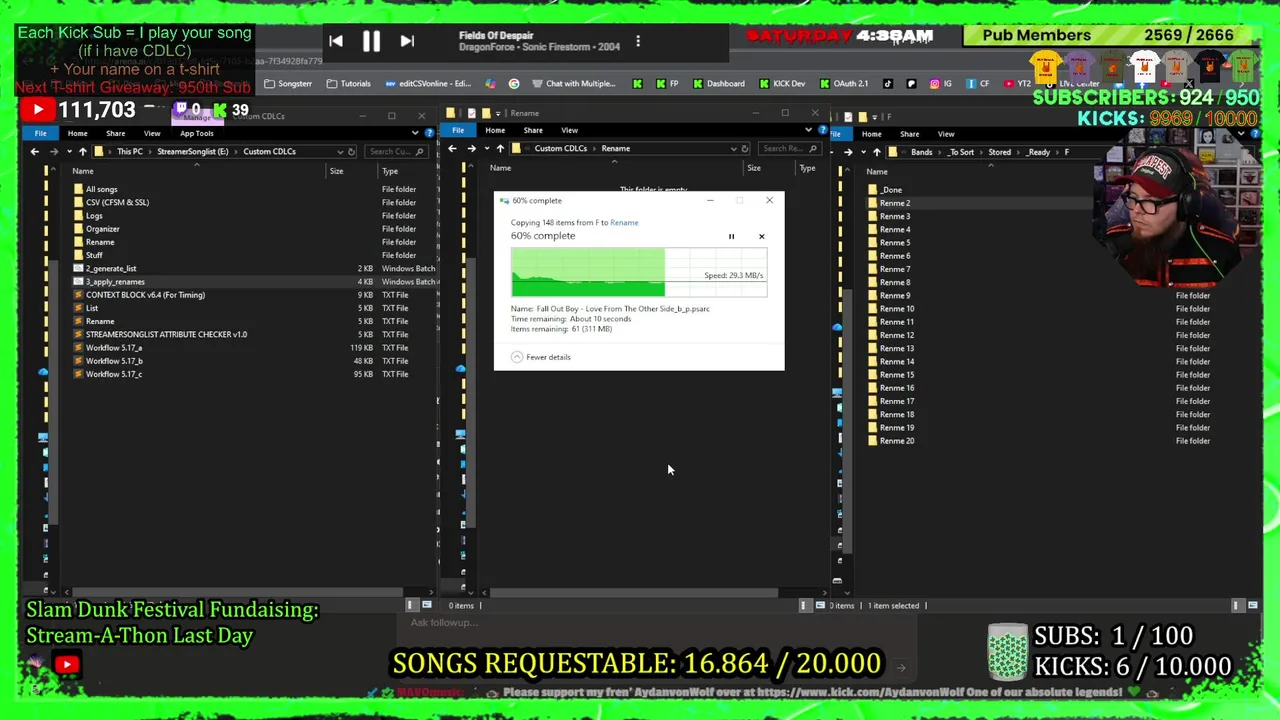This screenshot has height=720, width=1280.
Task: Pause the file copy operation
Action: pos(731,237)
